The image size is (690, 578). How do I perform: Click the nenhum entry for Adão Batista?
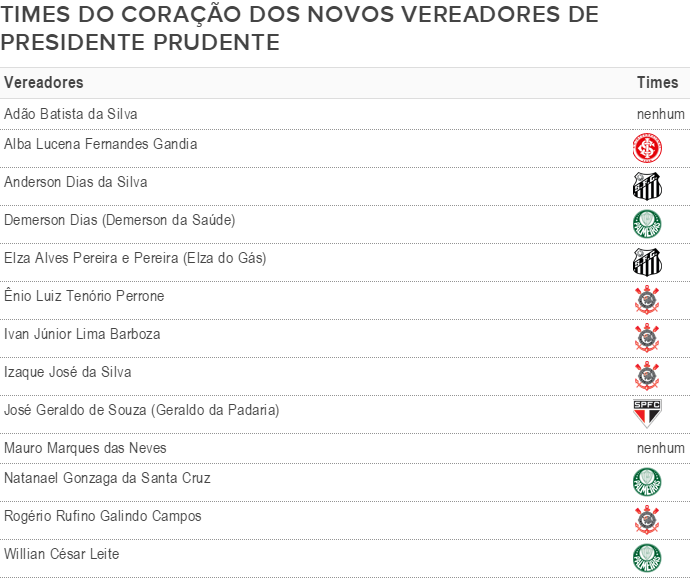(x=661, y=114)
